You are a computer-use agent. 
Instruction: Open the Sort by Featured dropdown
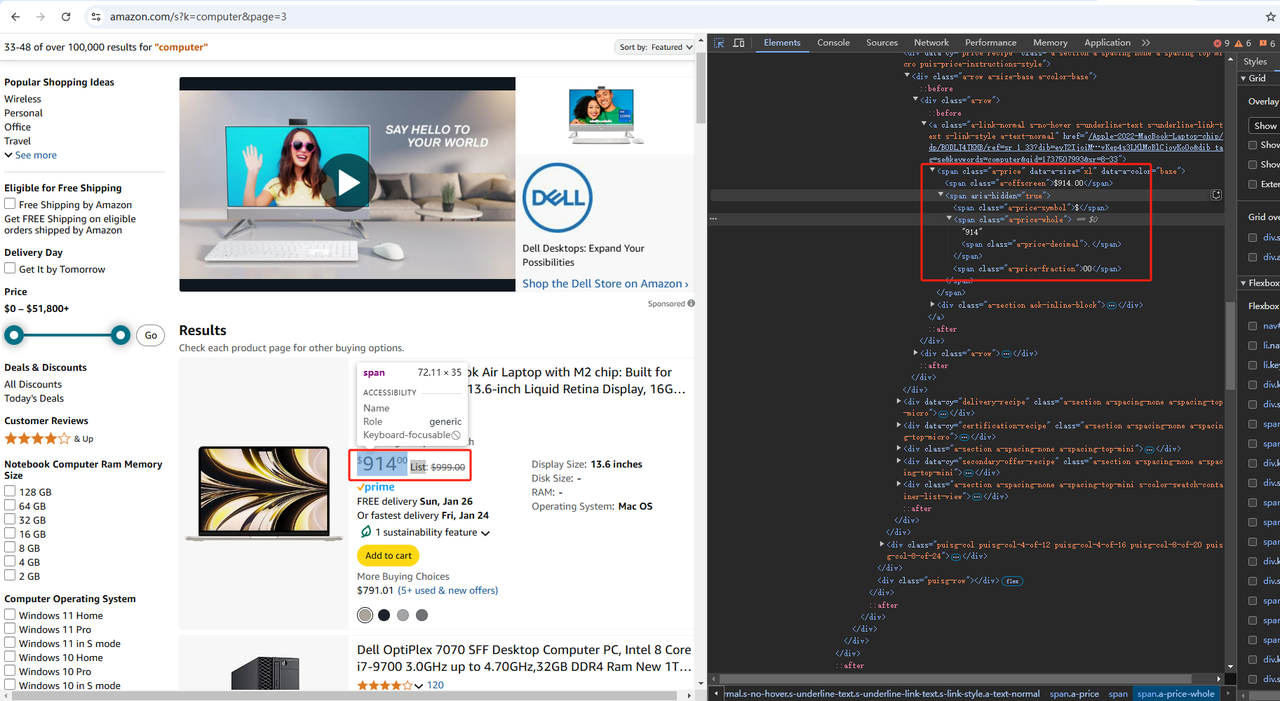point(655,47)
